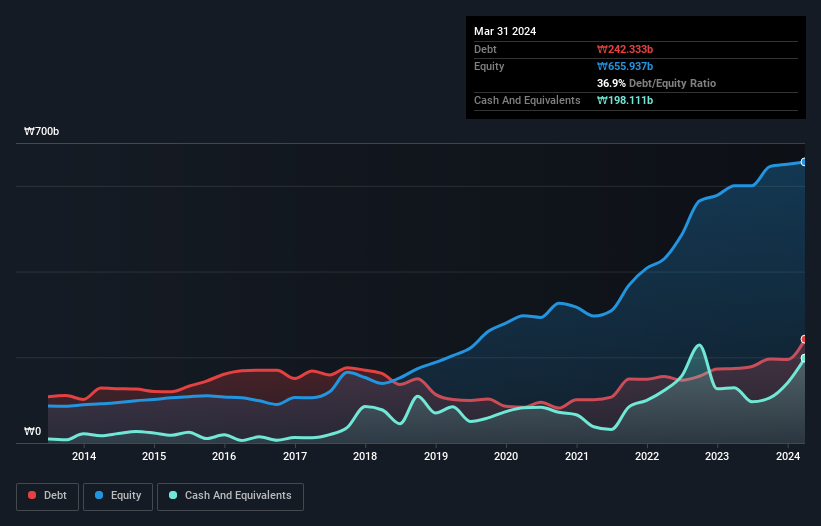Click the ₩655.937b equity value

(625, 66)
